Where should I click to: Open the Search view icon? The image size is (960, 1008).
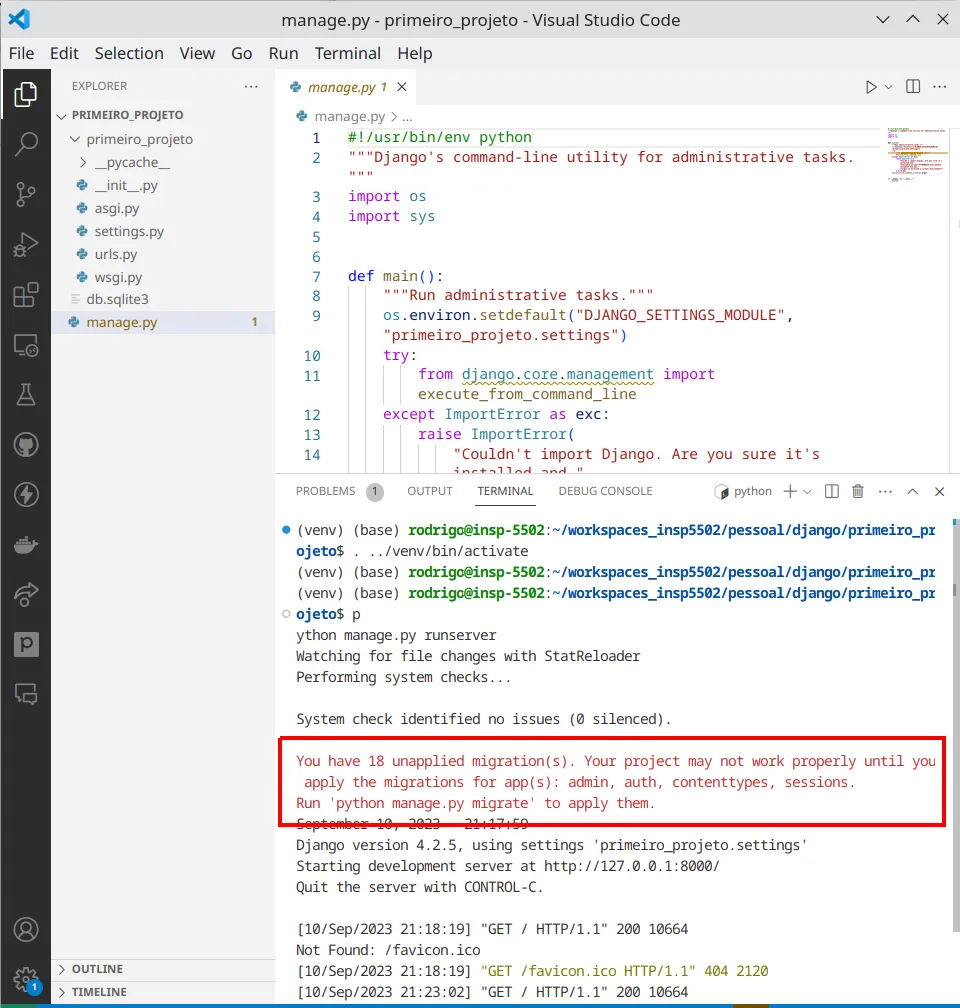tap(26, 144)
